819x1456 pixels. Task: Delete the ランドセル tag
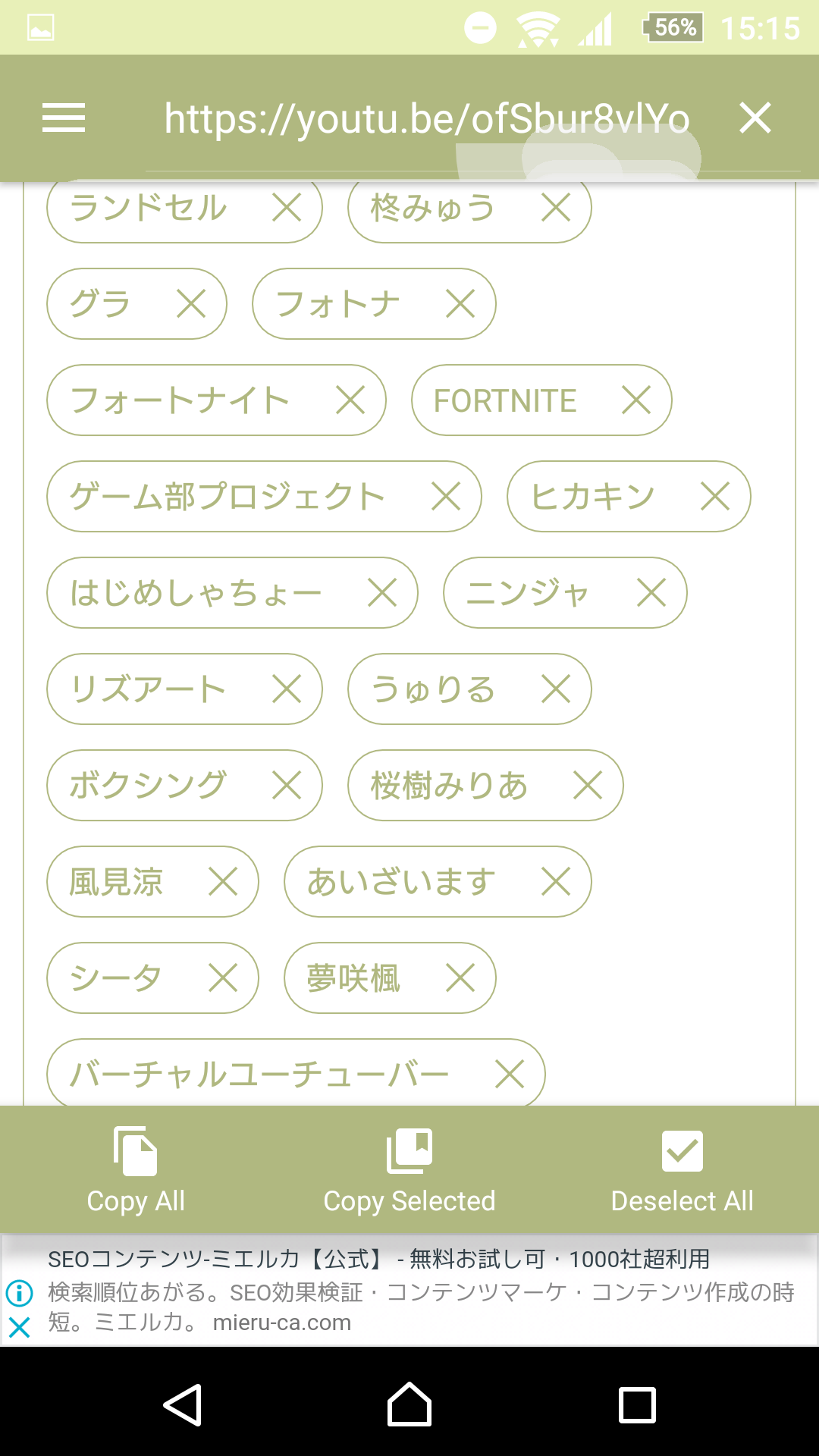point(287,207)
